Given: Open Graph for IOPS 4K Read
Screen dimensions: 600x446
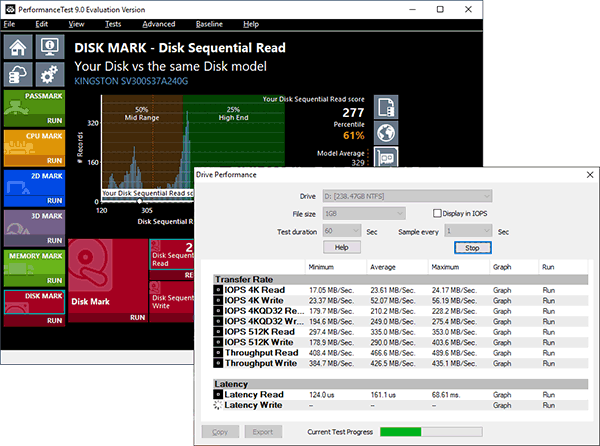Looking at the screenshot, I should click(x=502, y=290).
